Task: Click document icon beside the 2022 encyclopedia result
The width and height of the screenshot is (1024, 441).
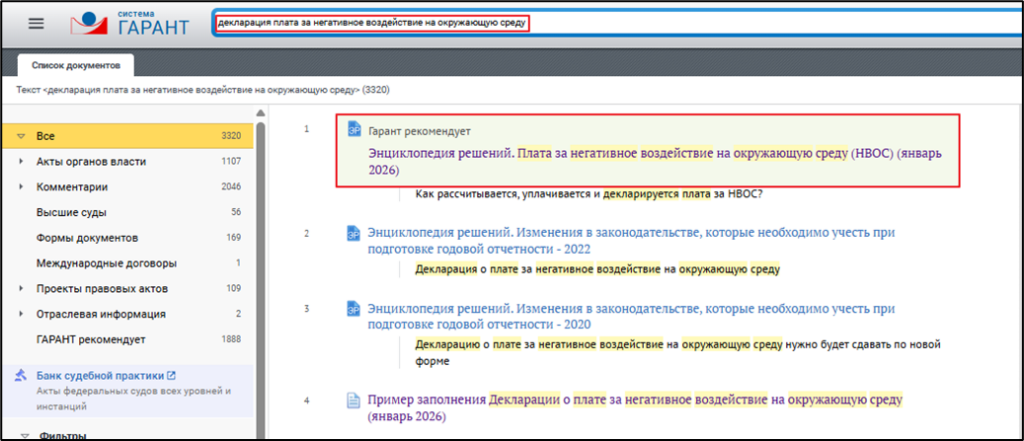Action: pos(353,233)
